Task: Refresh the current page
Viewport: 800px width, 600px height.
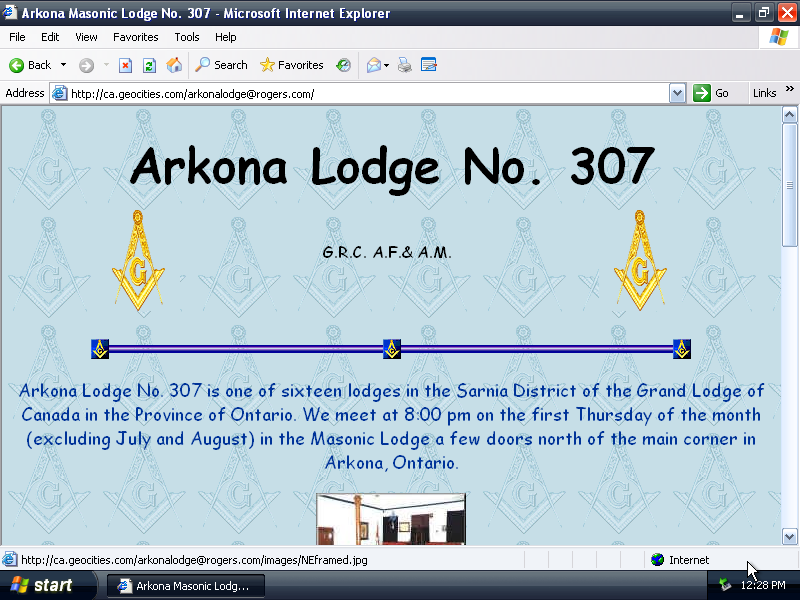Action: pos(149,65)
